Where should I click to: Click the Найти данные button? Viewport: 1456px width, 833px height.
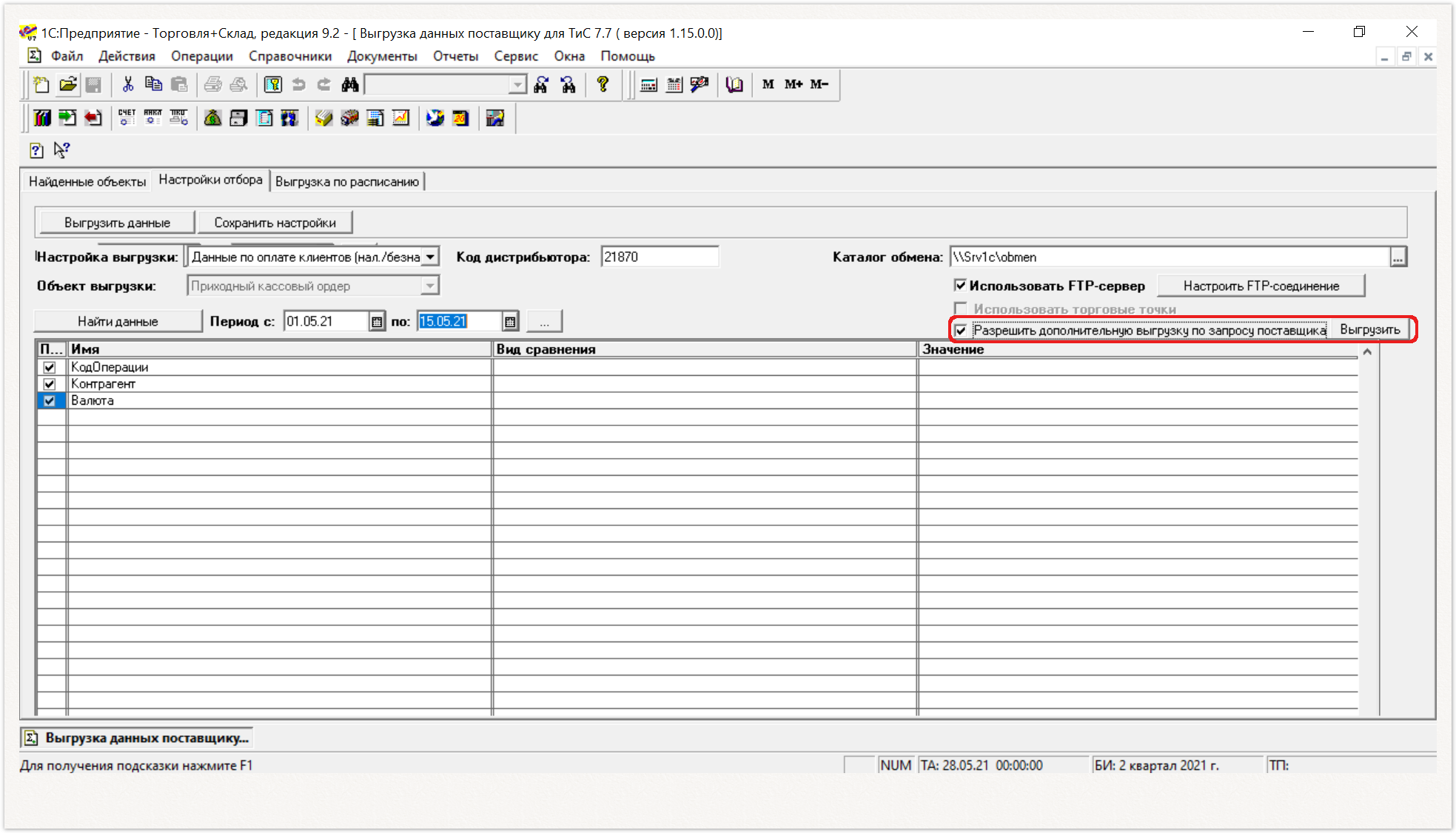118,321
